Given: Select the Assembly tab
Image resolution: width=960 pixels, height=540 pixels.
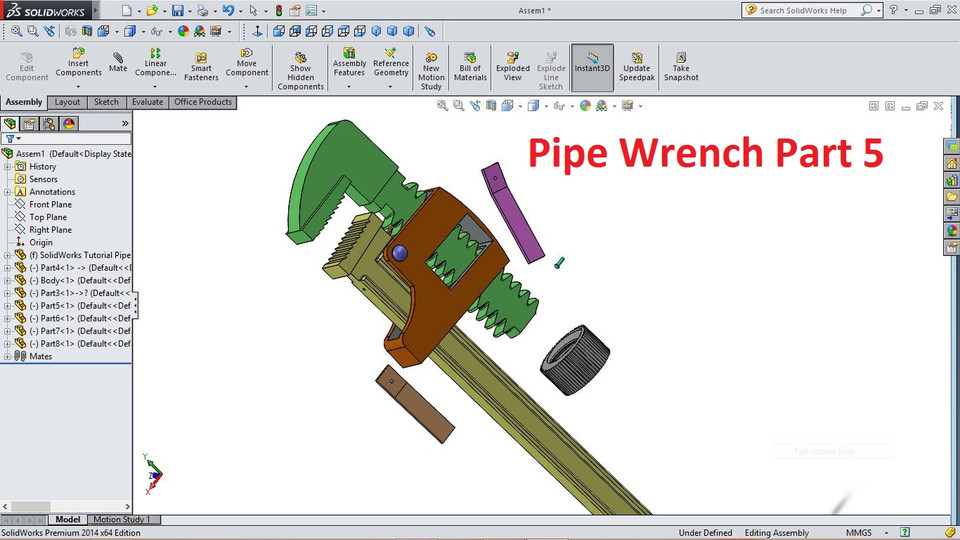Looking at the screenshot, I should [24, 102].
